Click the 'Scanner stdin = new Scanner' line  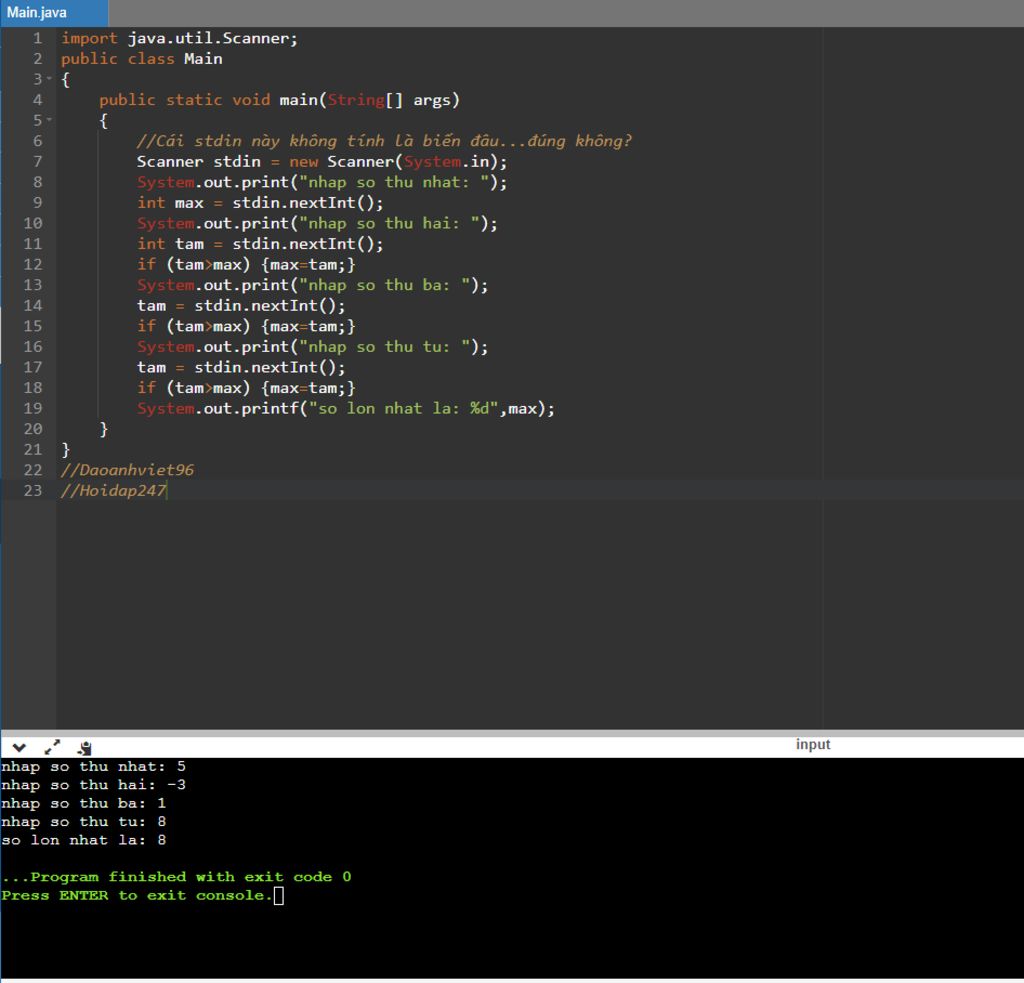321,161
